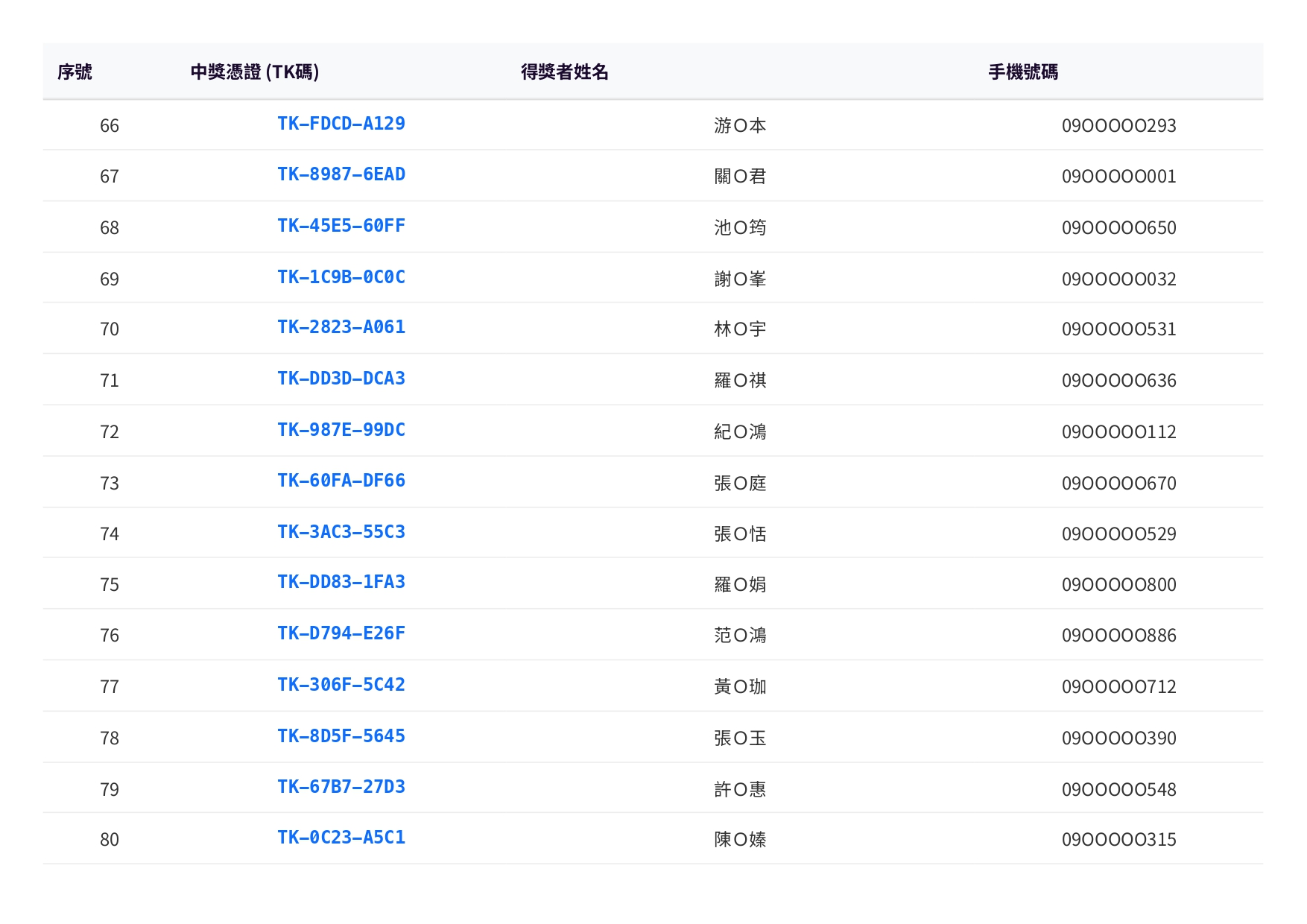Click the phone number 09OOOOO293 cell
This screenshot has height=924, width=1307.
(1118, 126)
